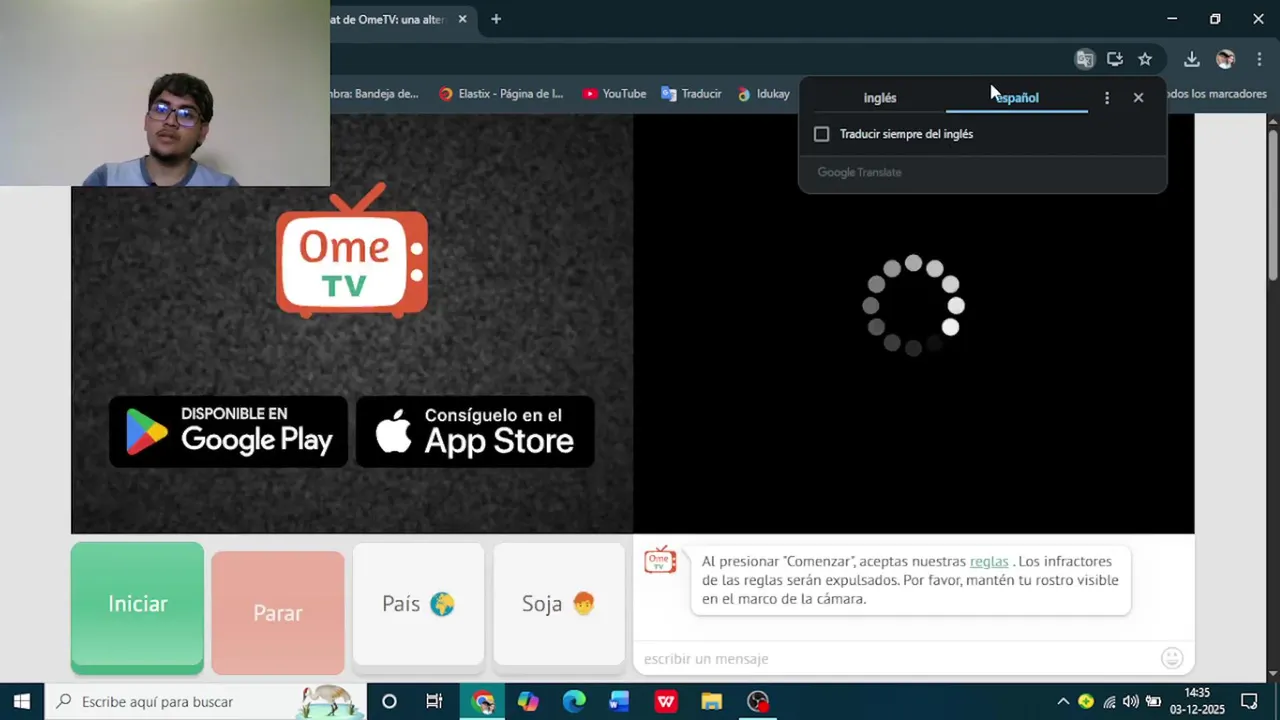Open translate popup options three-dot menu

point(1106,98)
